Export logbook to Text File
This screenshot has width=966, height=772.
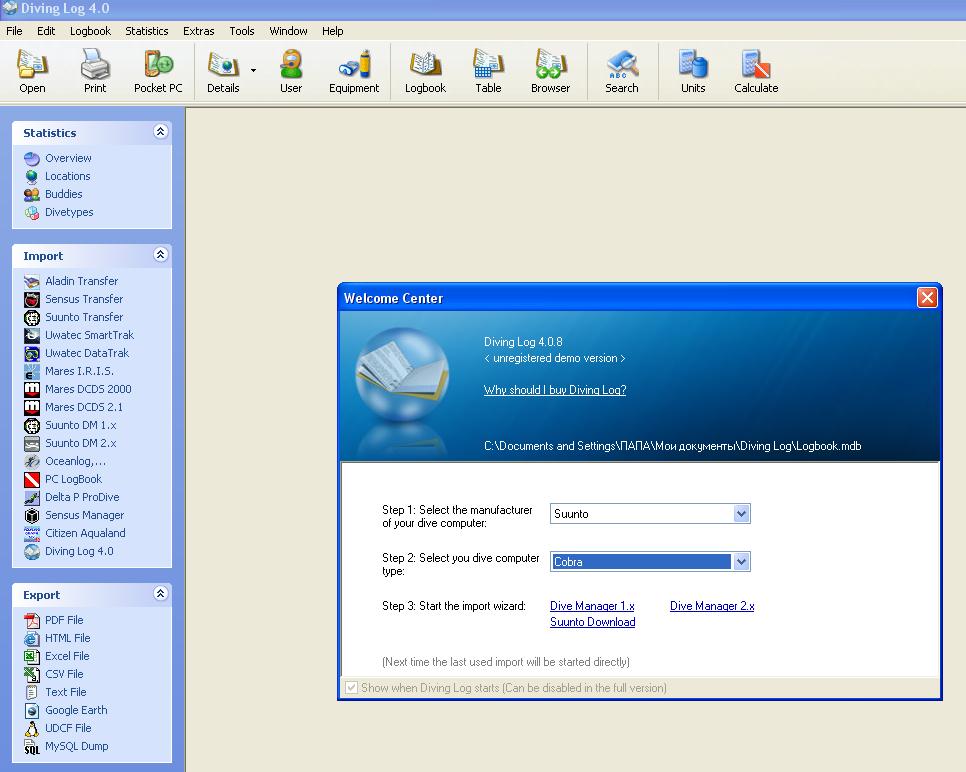coord(55,692)
